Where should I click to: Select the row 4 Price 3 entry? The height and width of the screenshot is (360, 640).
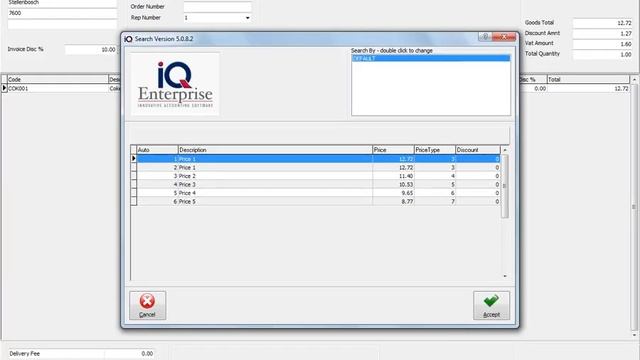(318, 184)
